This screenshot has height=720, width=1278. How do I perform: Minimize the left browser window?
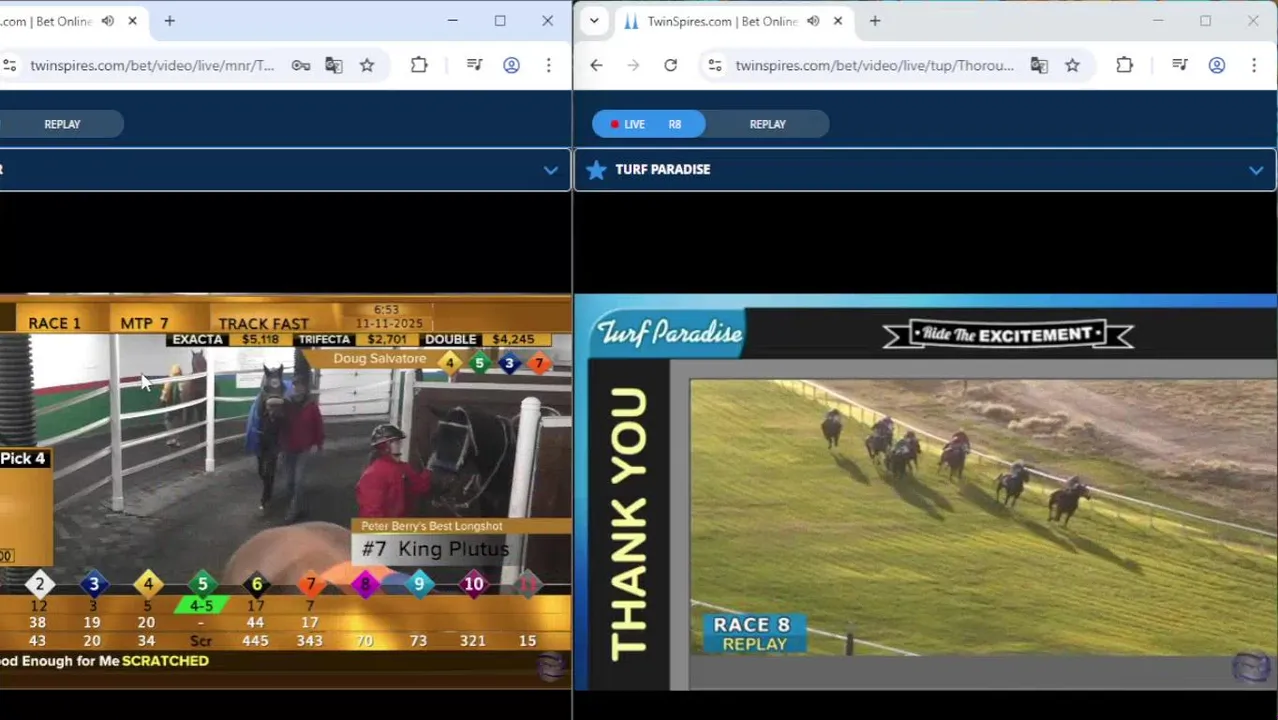452,21
